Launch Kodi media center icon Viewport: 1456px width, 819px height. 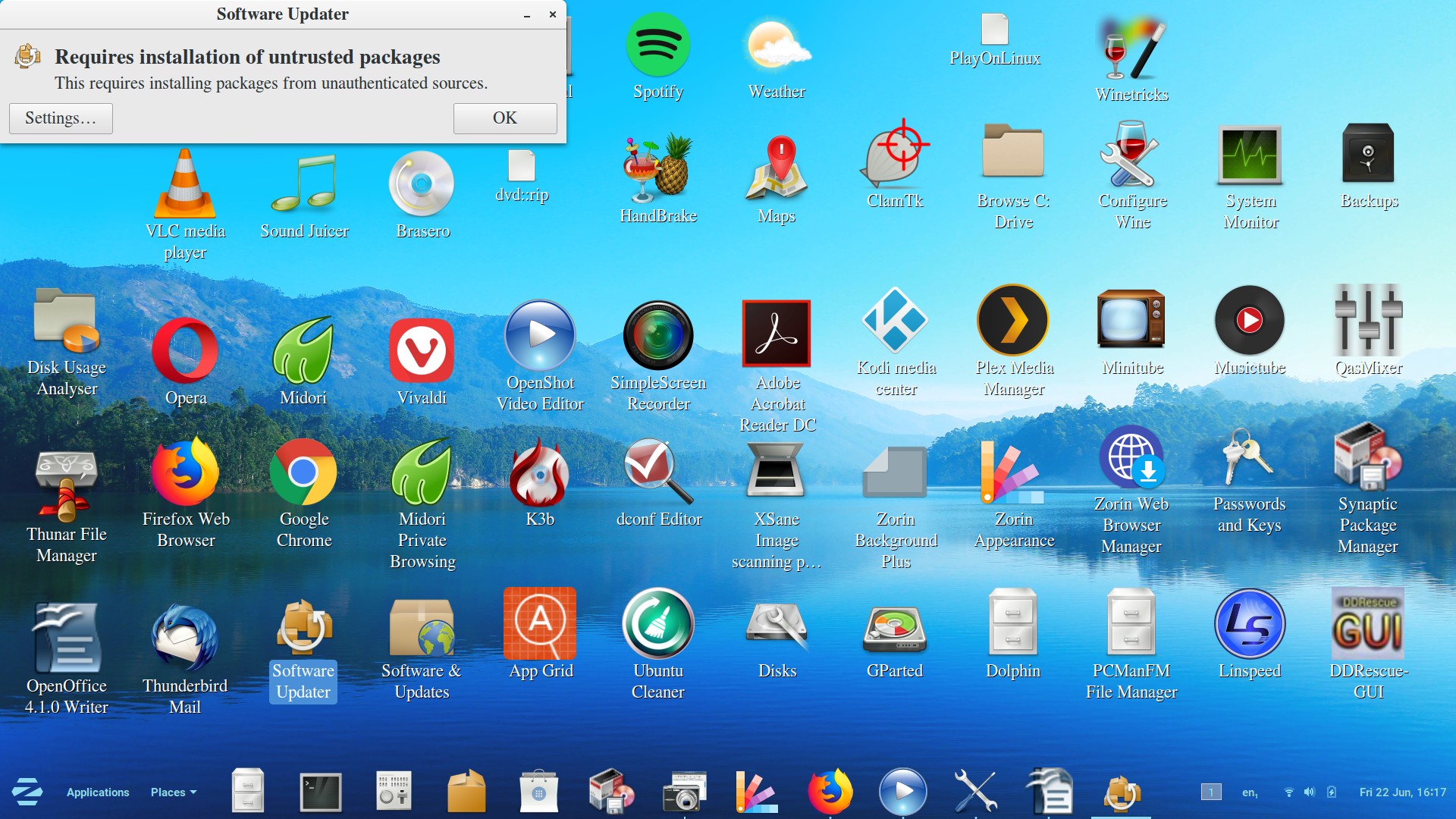896,322
